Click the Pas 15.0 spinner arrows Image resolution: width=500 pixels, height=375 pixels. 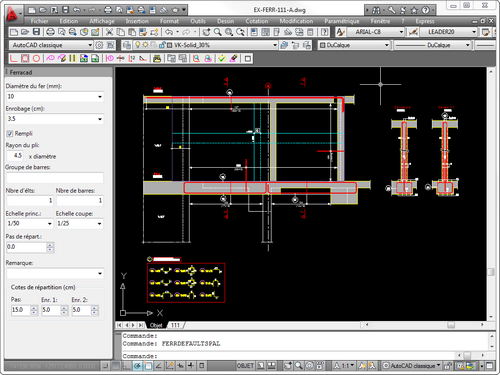pyautogui.click(x=34, y=310)
